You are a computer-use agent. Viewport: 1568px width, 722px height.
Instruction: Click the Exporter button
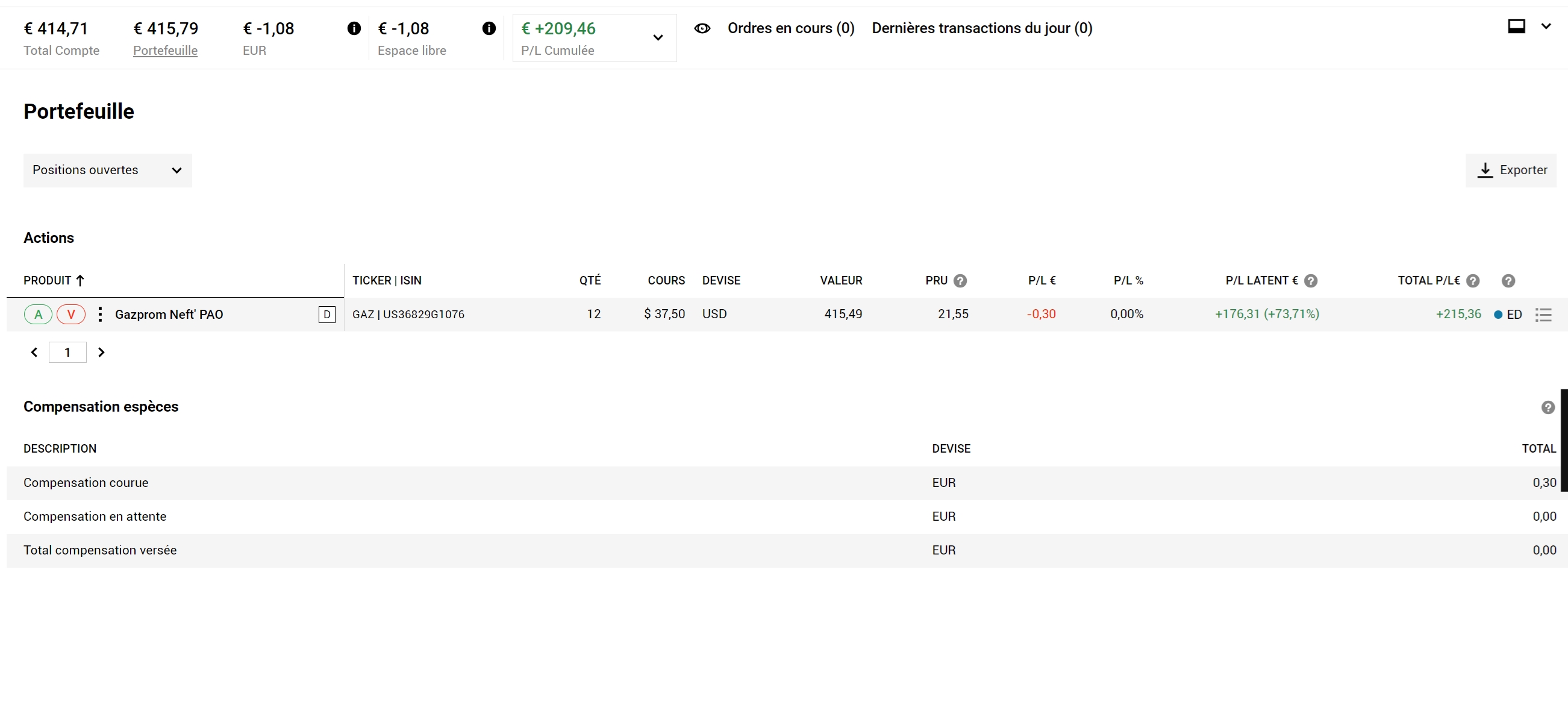click(1511, 170)
